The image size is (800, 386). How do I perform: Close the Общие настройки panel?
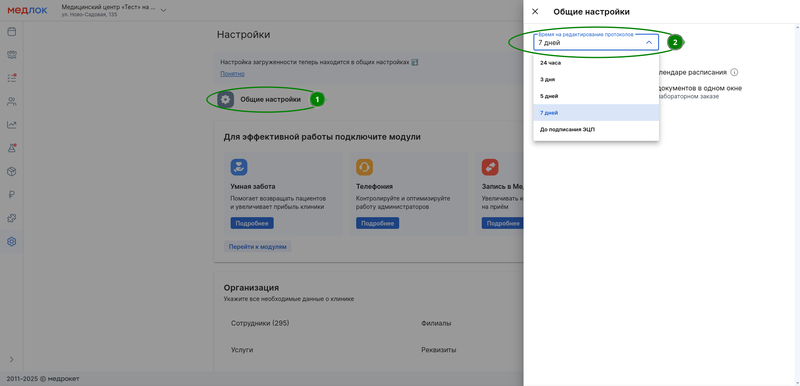(535, 11)
